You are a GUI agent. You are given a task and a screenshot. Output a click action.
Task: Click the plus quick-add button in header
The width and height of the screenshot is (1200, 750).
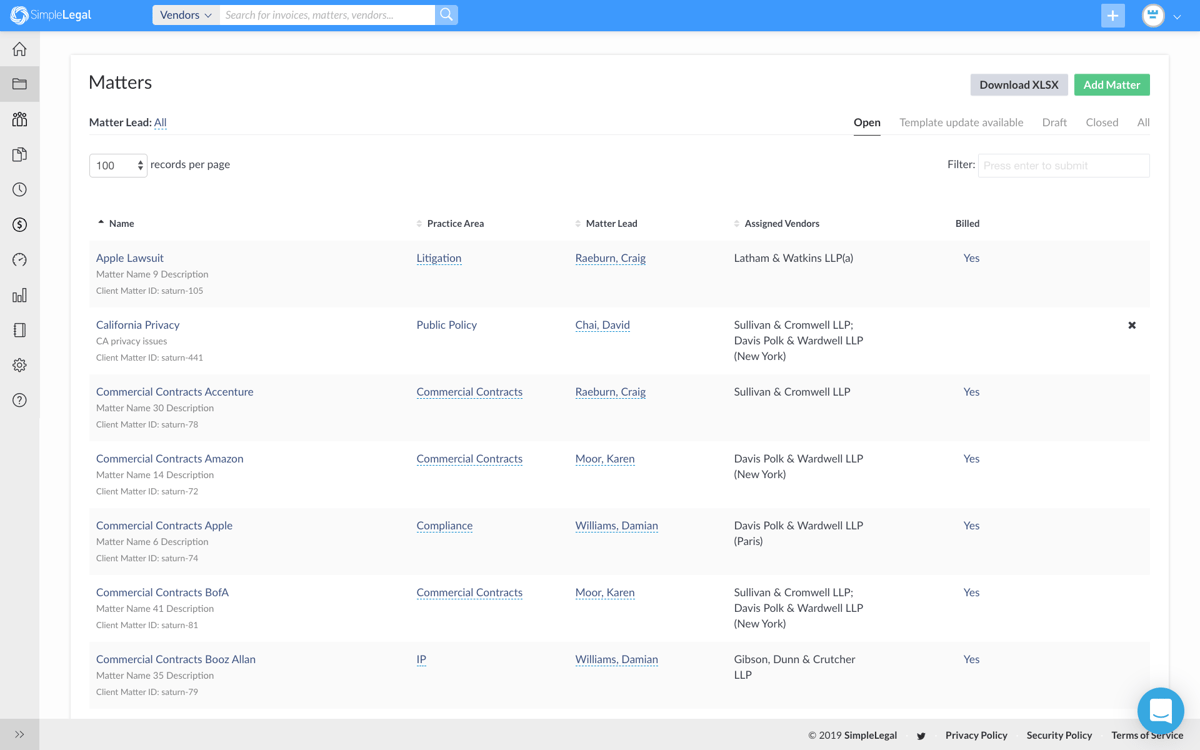tap(1113, 15)
